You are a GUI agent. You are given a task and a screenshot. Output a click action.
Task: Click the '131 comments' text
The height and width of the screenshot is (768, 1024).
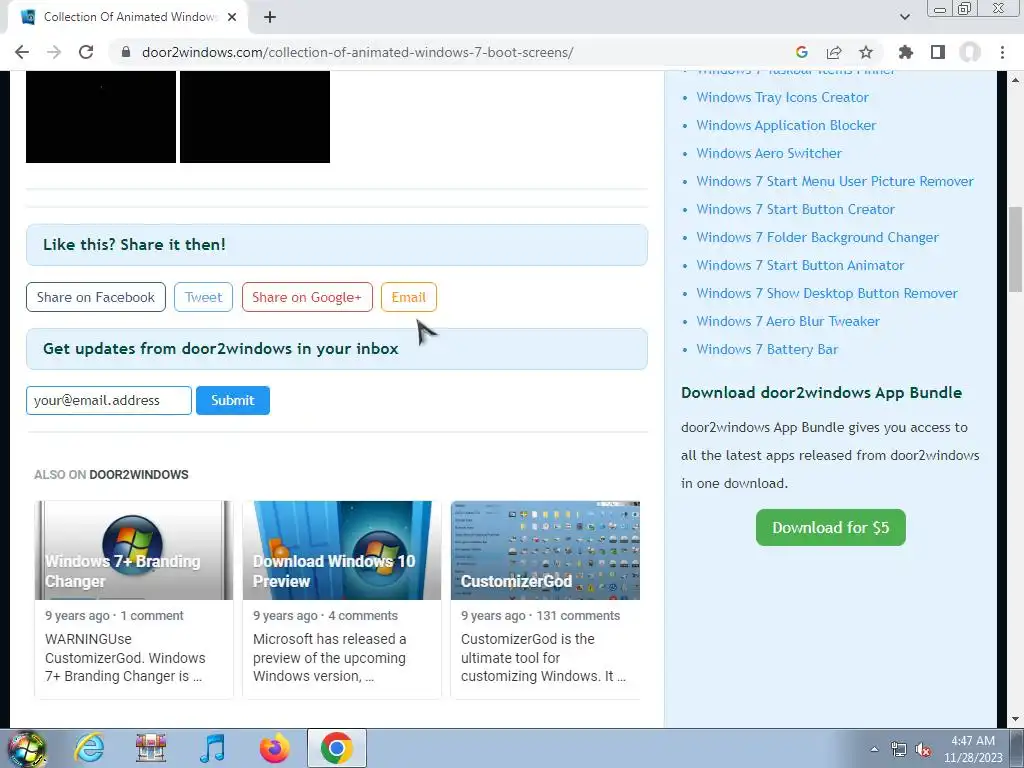pyautogui.click(x=578, y=616)
